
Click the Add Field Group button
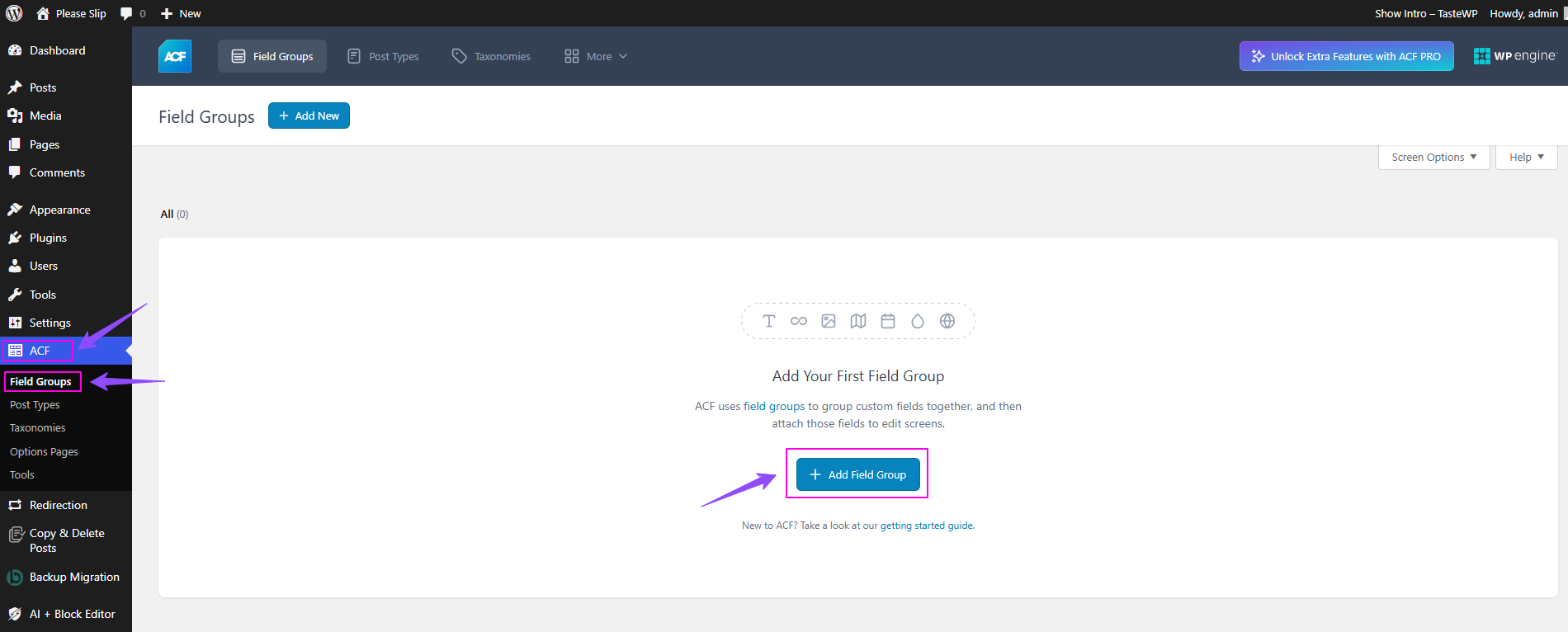pos(858,474)
